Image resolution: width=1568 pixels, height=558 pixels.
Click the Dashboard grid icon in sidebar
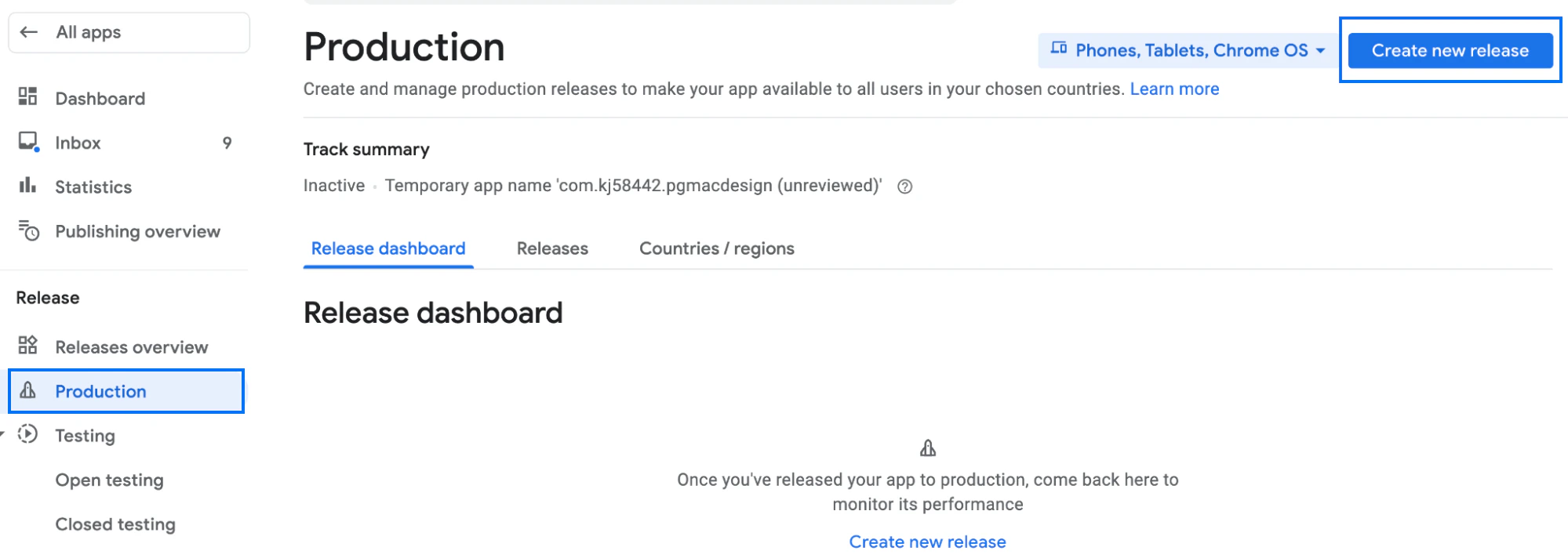click(27, 96)
